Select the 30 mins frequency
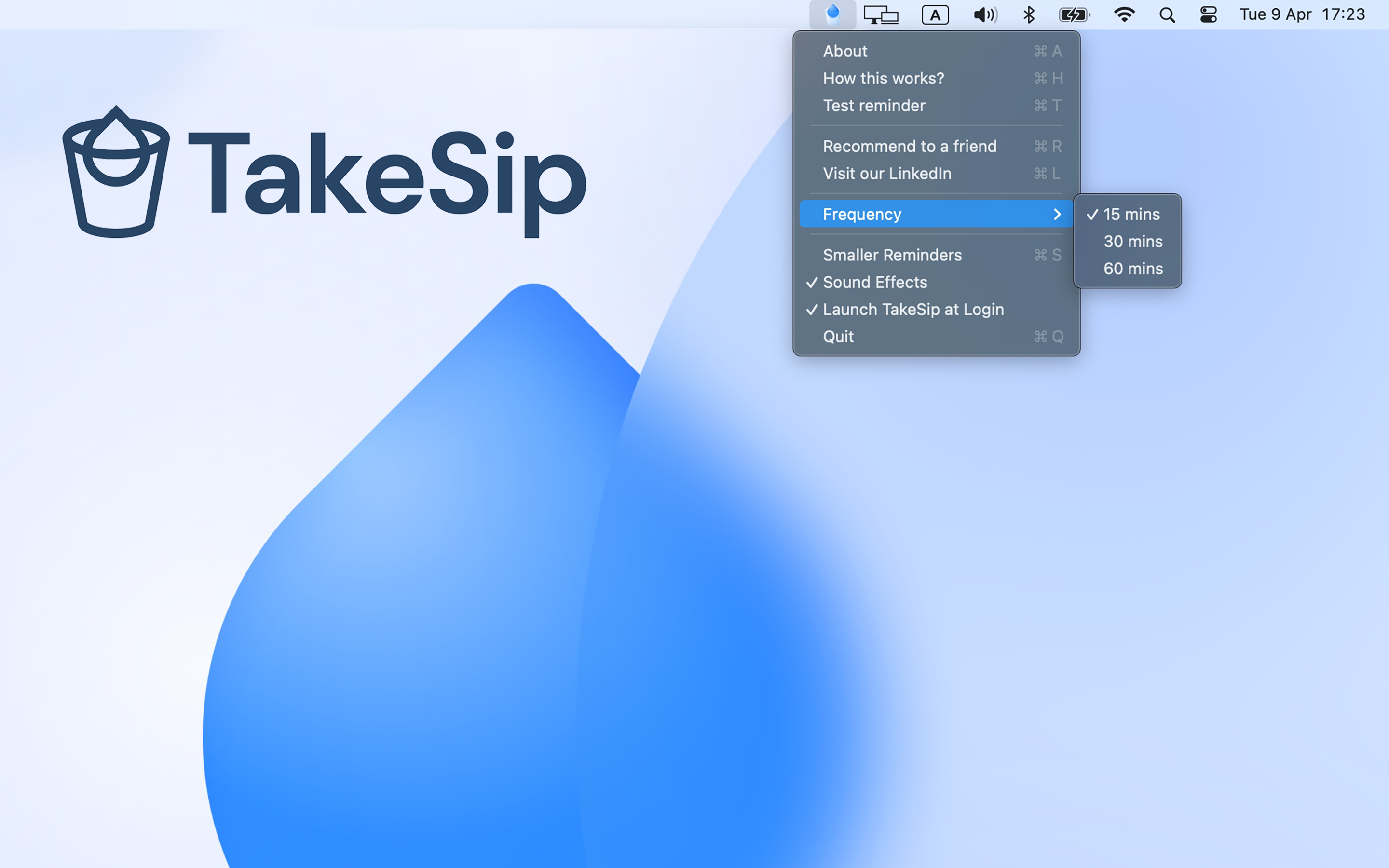This screenshot has height=868, width=1389. click(x=1127, y=241)
